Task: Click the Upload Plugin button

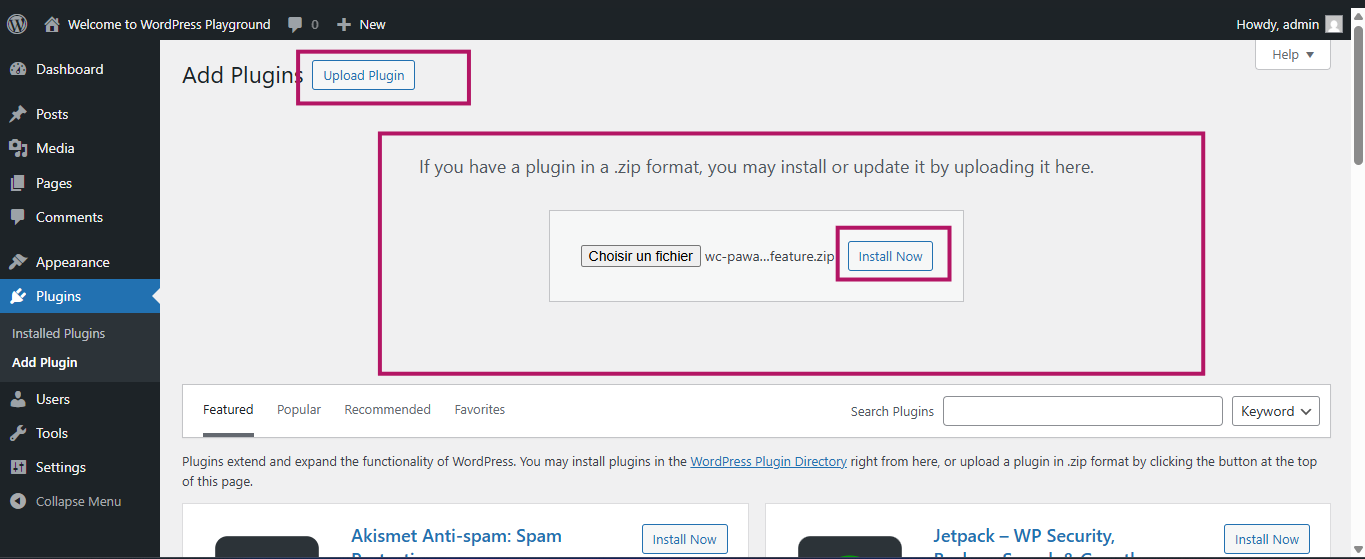Action: pyautogui.click(x=364, y=75)
